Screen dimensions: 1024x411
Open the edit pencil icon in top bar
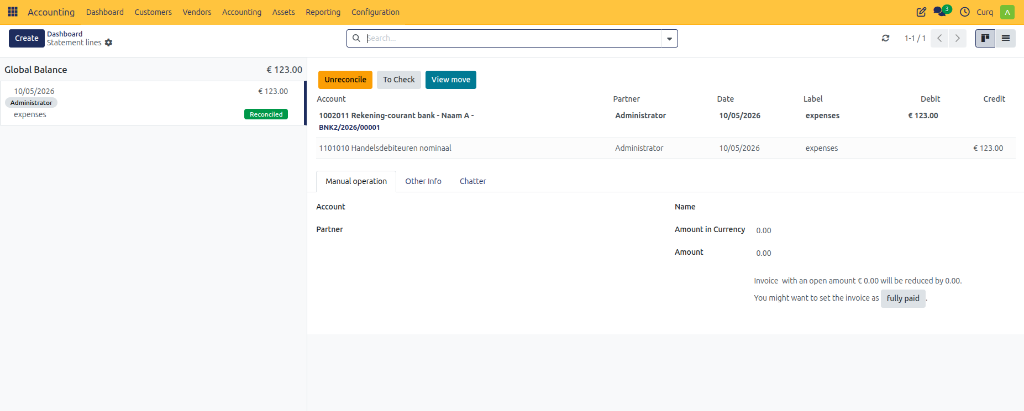tap(921, 12)
